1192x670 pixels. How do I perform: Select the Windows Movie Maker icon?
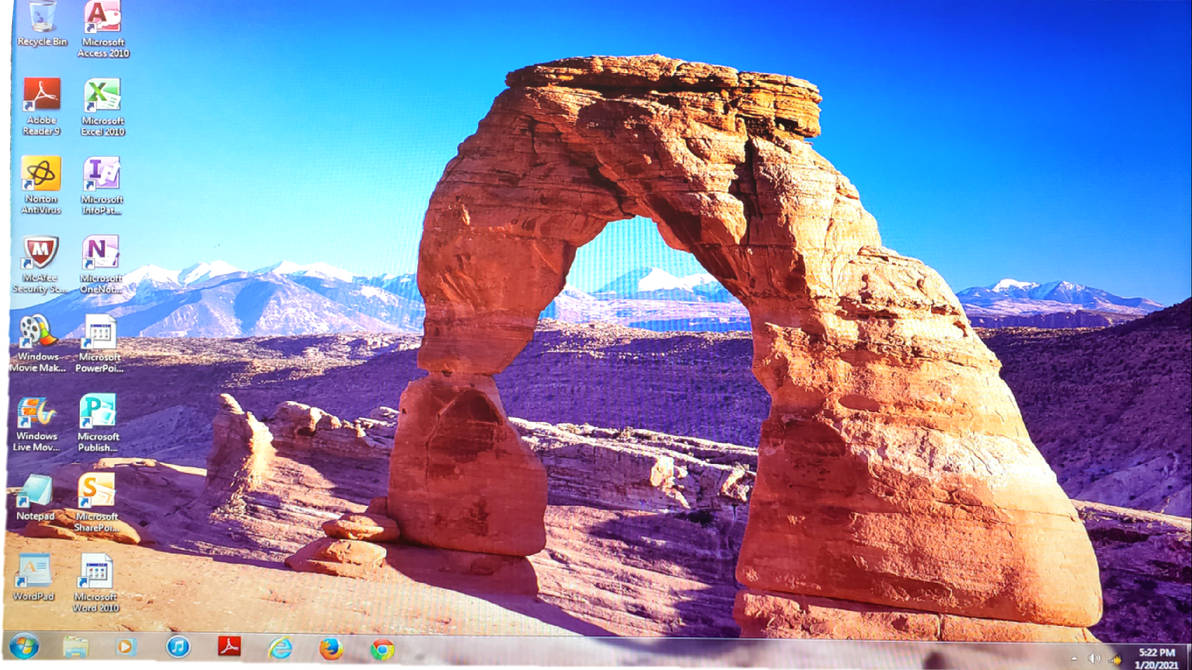coord(37,343)
